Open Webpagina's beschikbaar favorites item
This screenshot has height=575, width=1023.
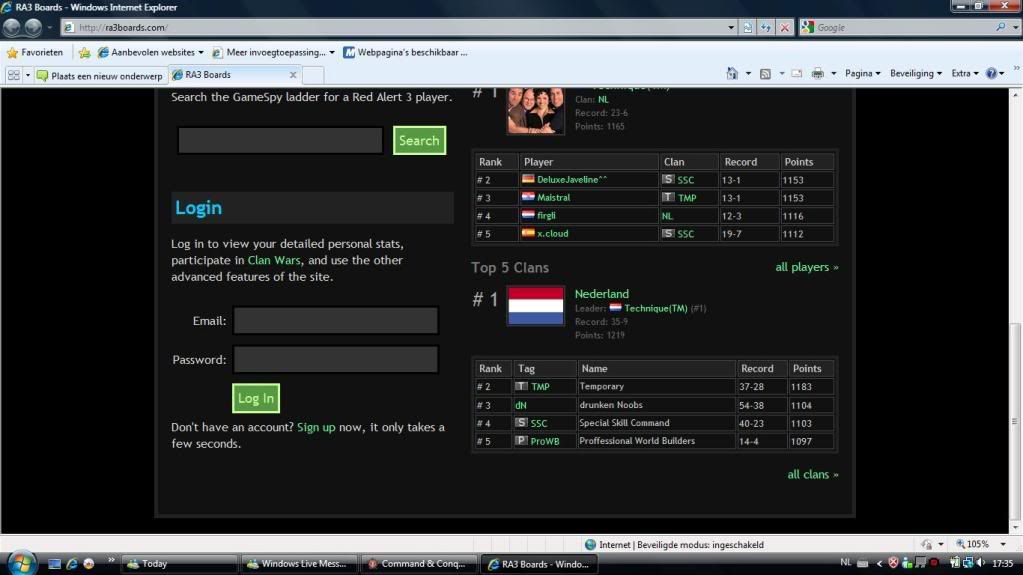406,52
